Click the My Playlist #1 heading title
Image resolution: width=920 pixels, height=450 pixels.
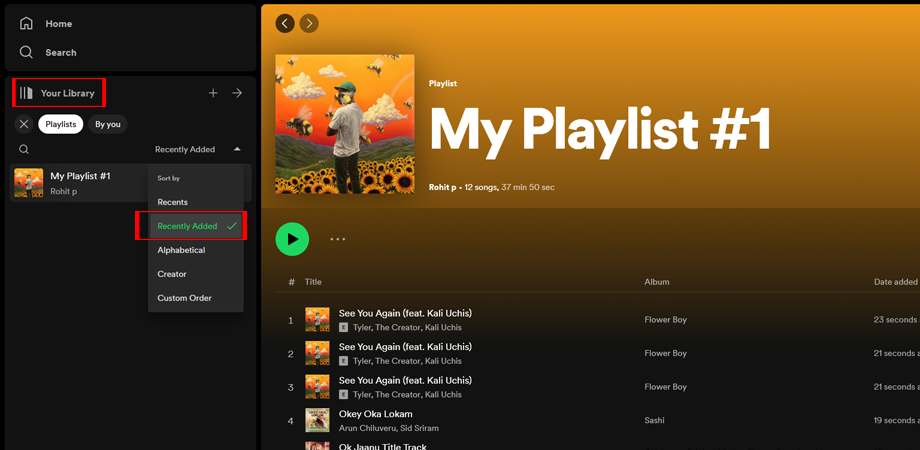tap(600, 130)
